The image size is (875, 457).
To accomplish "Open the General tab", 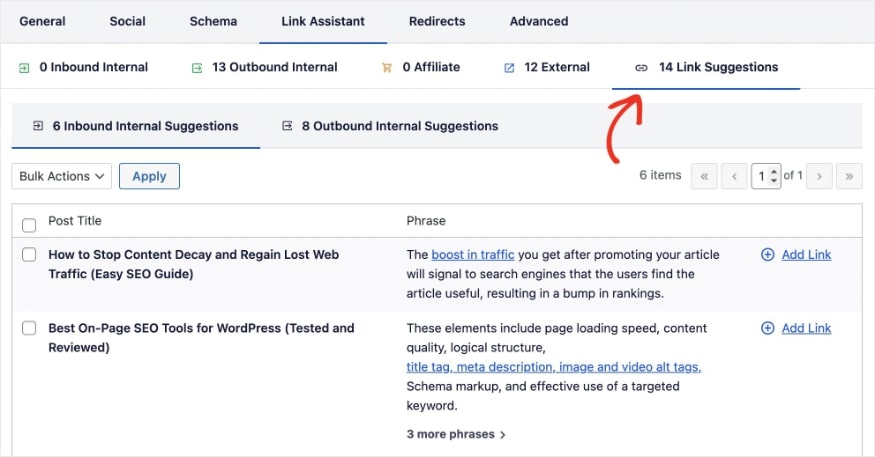I will 42,21.
